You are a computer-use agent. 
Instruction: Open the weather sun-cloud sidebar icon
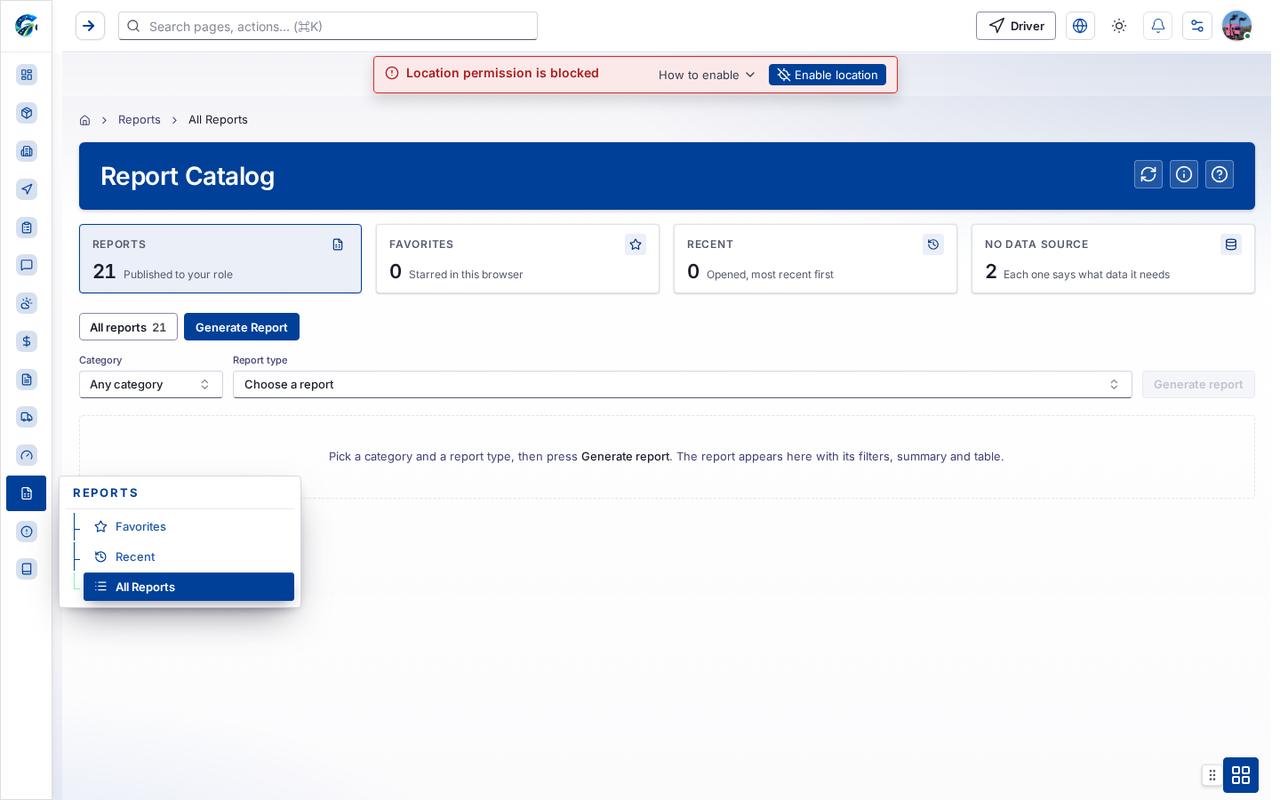pyautogui.click(x=27, y=303)
